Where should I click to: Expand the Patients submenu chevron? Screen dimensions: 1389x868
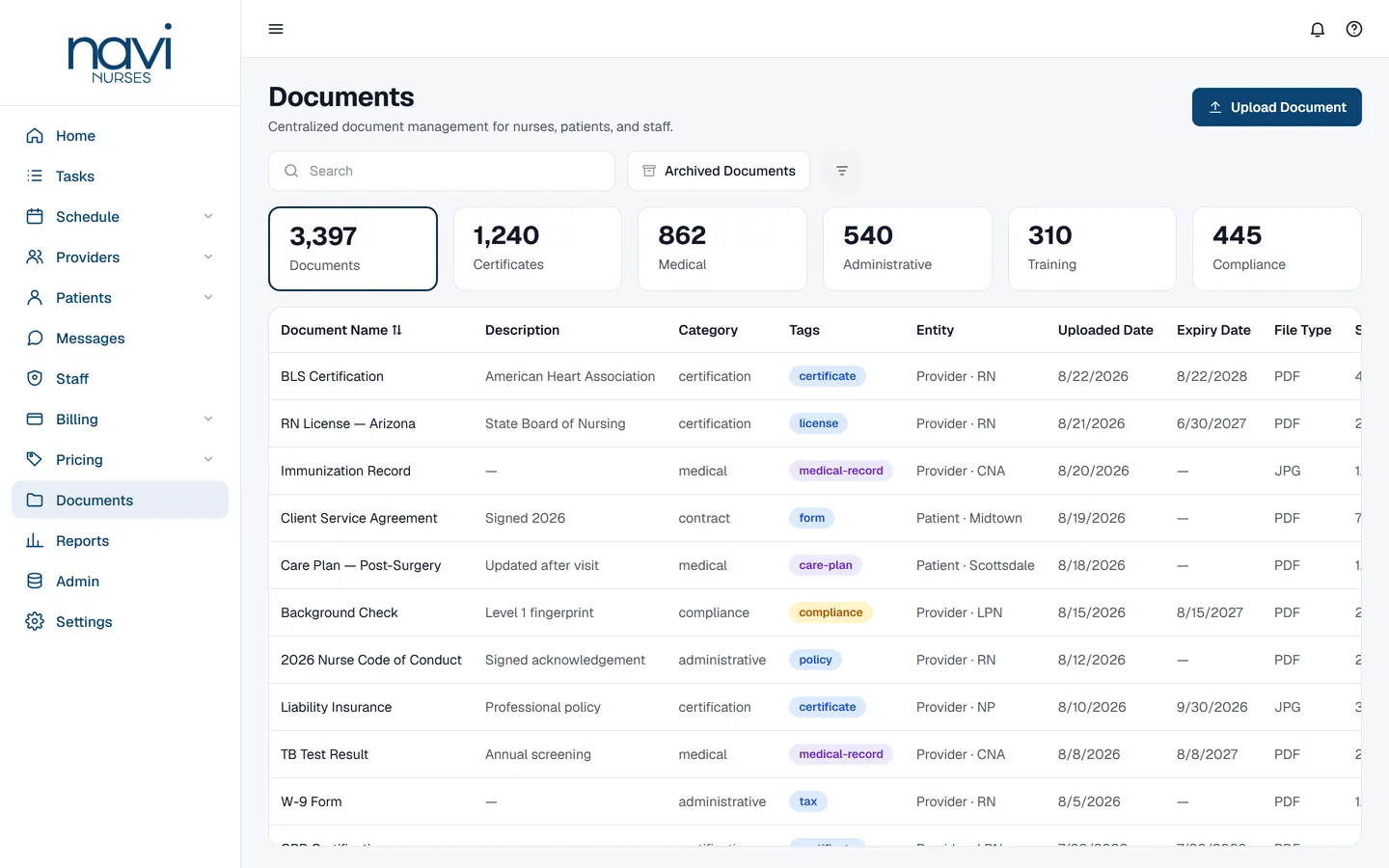tap(208, 298)
